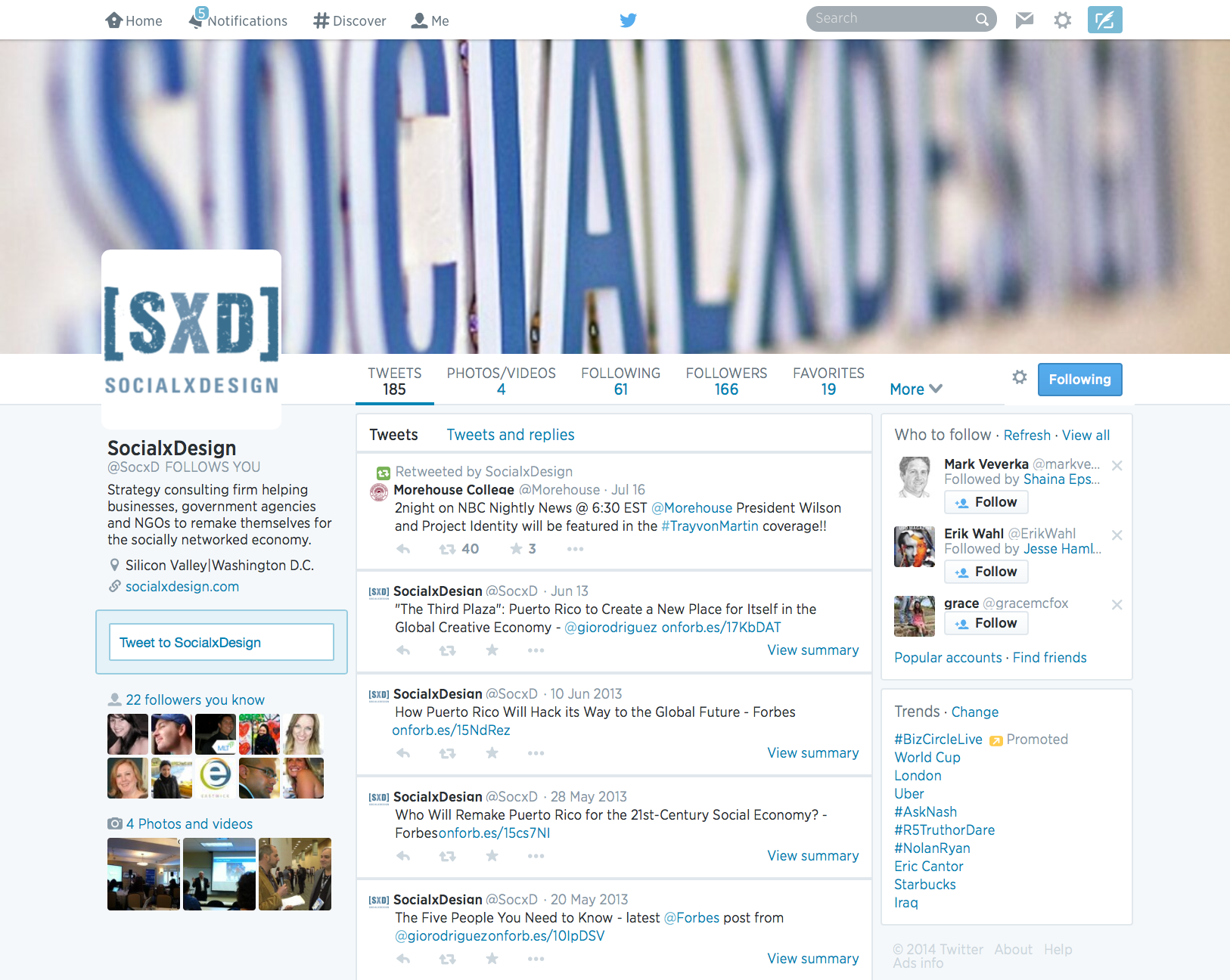1230x980 pixels.
Task: Open the SXD profile avatar image
Action: pos(191,340)
